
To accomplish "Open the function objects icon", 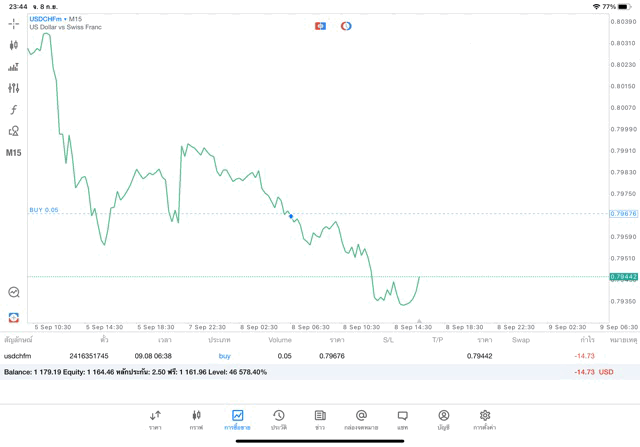I will tap(14, 110).
